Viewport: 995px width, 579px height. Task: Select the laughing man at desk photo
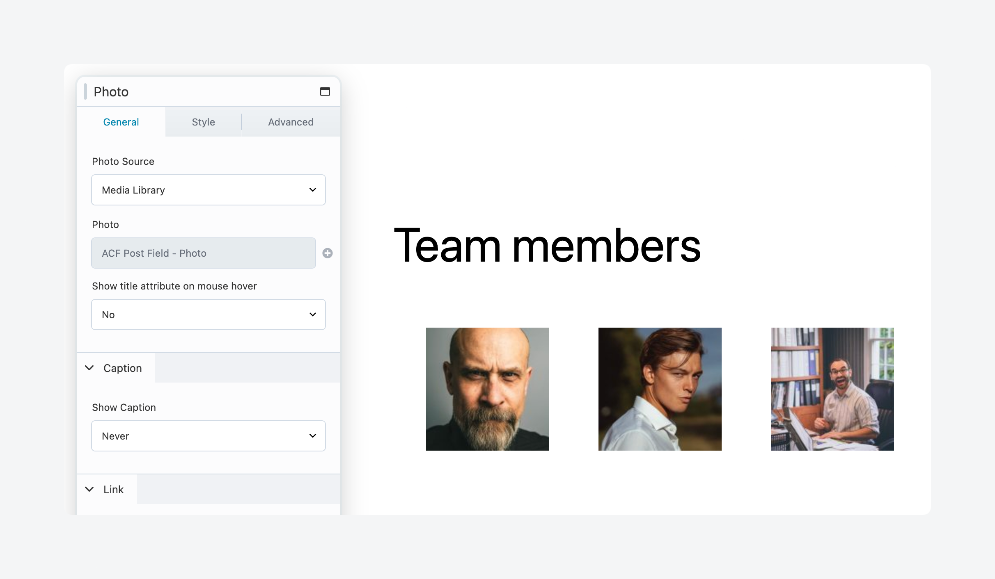pos(833,389)
